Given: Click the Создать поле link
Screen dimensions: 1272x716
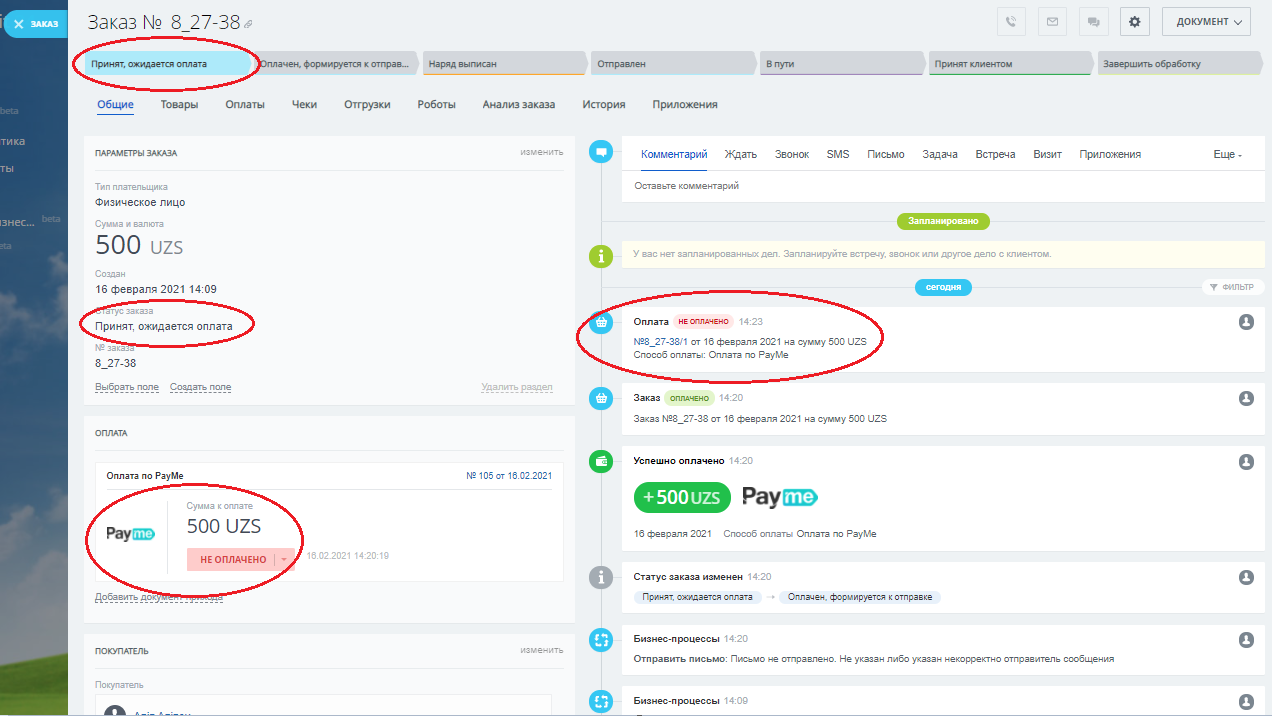Looking at the screenshot, I should pyautogui.click(x=200, y=387).
